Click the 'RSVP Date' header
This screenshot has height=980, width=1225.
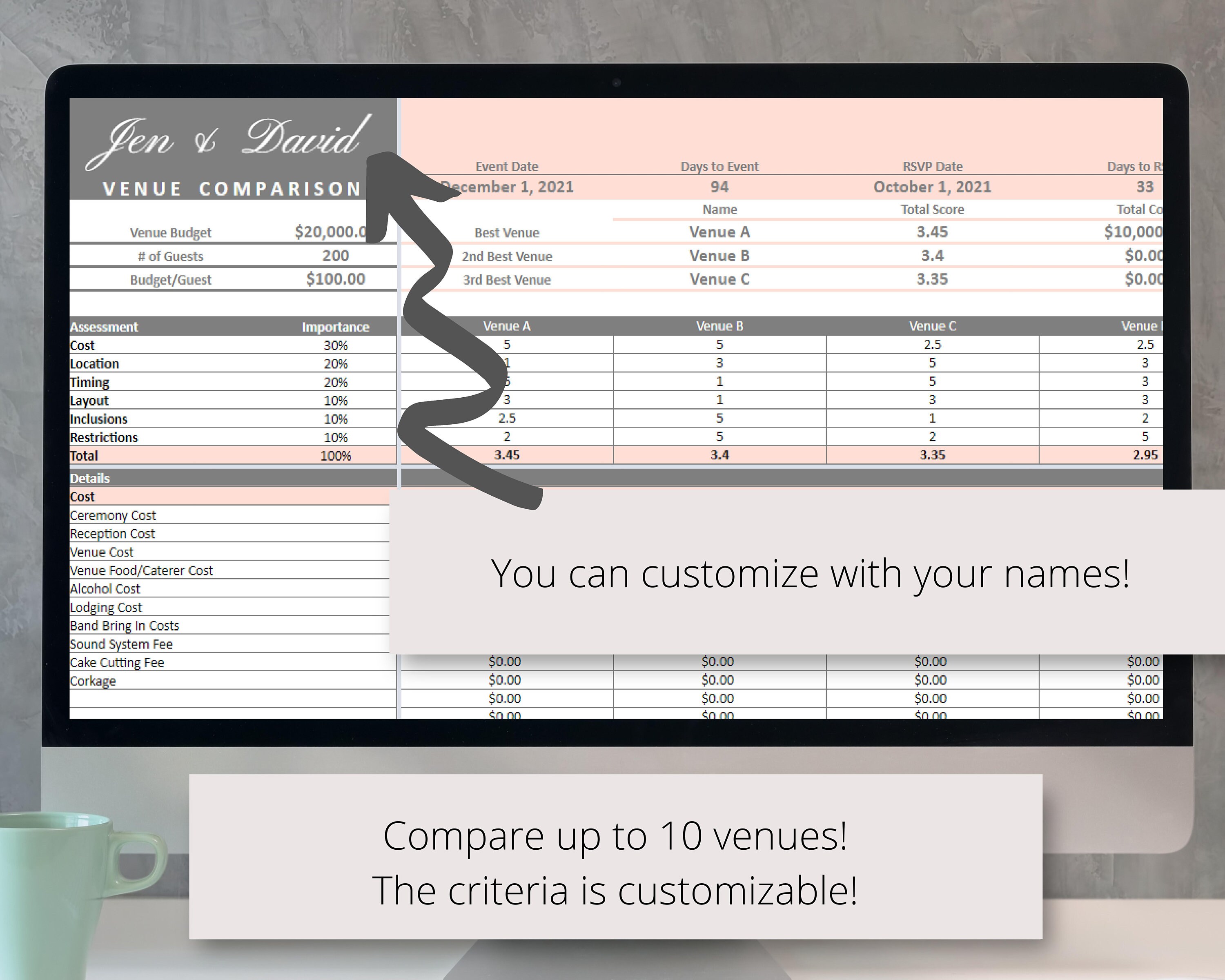(x=932, y=167)
